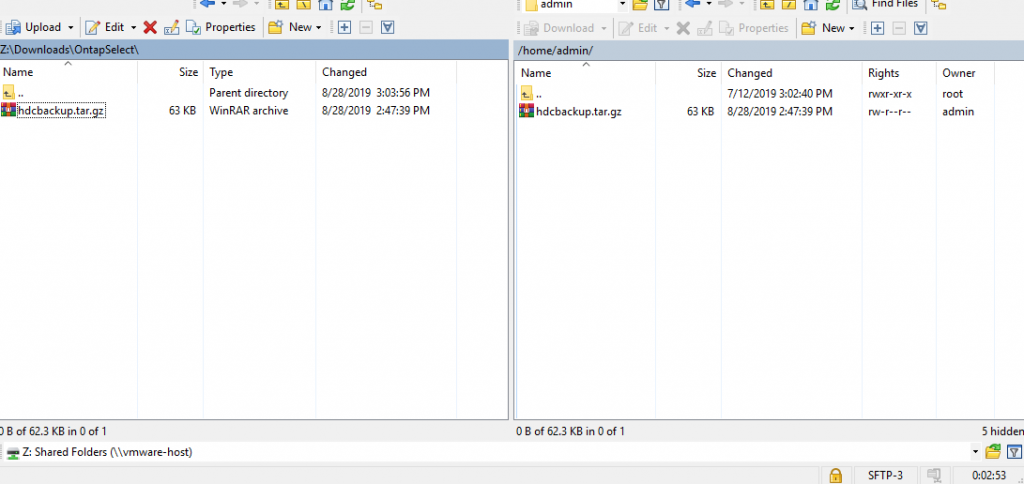The image size is (1024, 484).
Task: Click the local Rename pencil icon
Action: tap(172, 27)
